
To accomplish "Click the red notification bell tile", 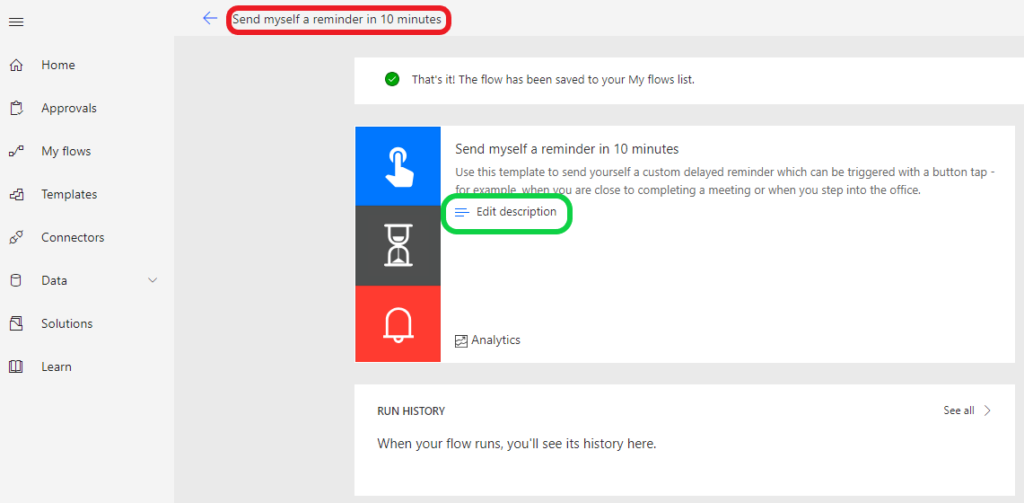I will tap(398, 323).
